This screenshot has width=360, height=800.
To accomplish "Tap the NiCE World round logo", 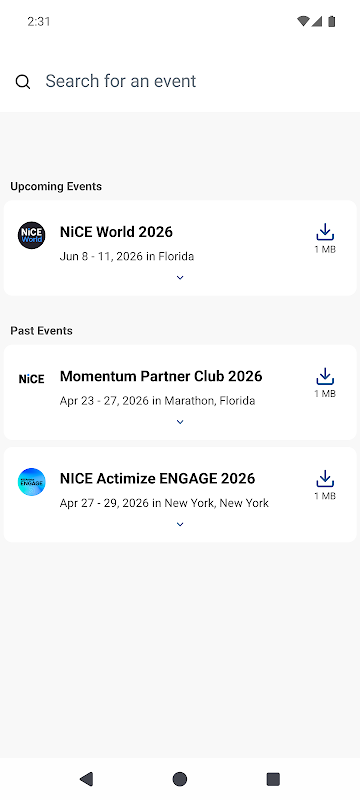I will (x=32, y=235).
